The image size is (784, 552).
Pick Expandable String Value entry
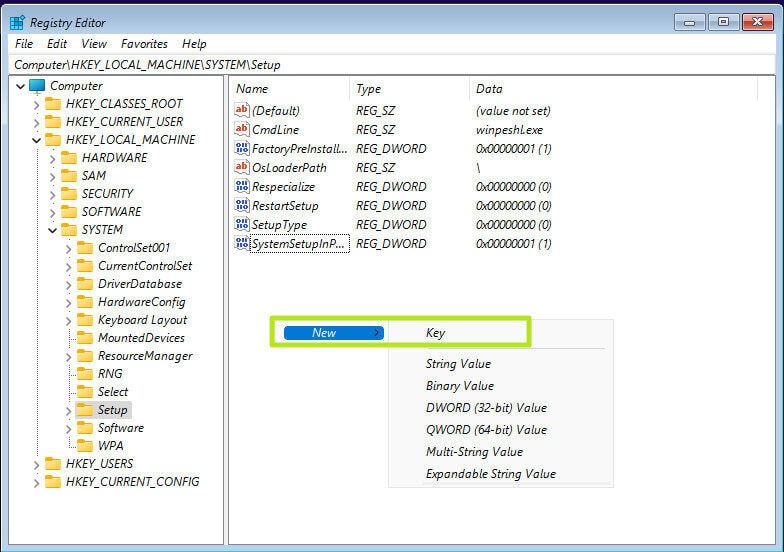(x=490, y=474)
